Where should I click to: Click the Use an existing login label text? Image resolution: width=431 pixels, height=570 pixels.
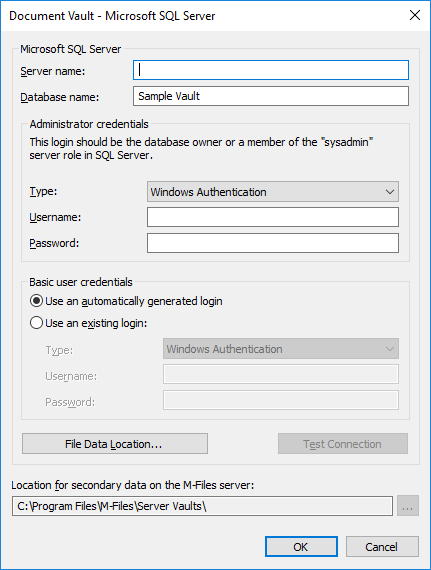click(x=96, y=323)
